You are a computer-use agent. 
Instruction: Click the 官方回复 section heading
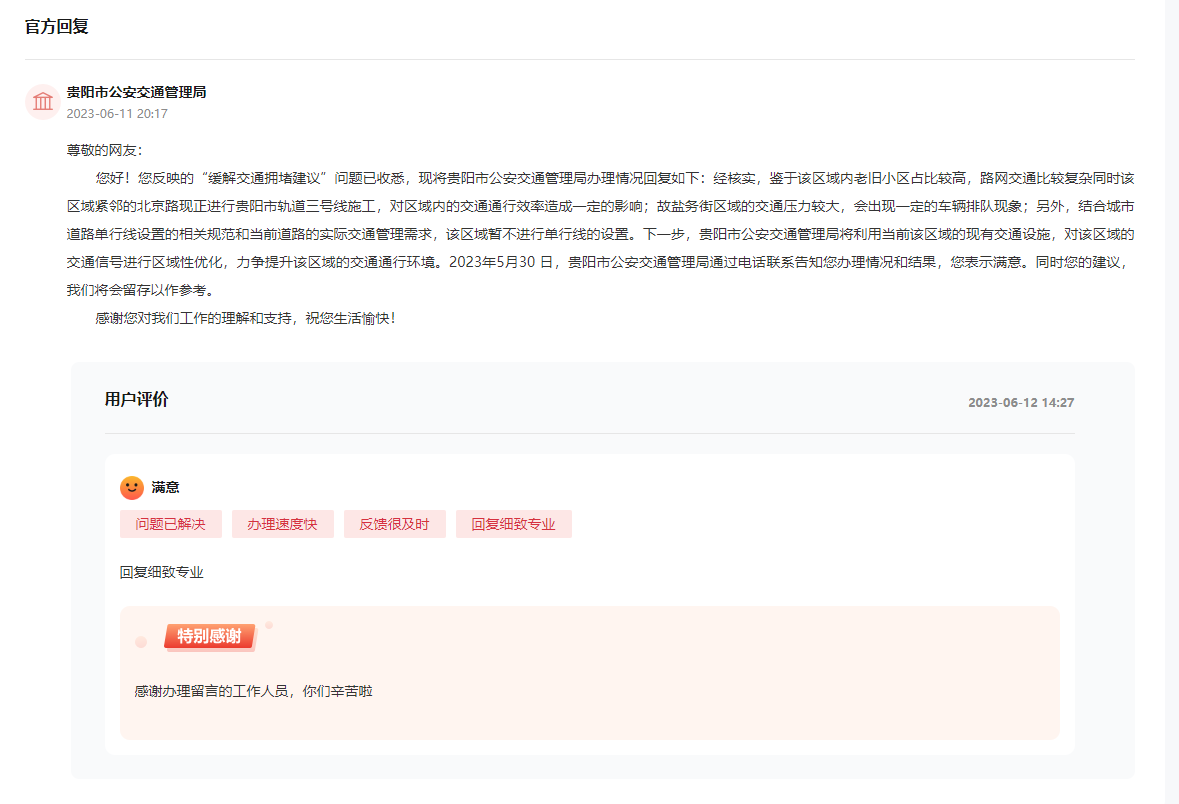(x=57, y=27)
